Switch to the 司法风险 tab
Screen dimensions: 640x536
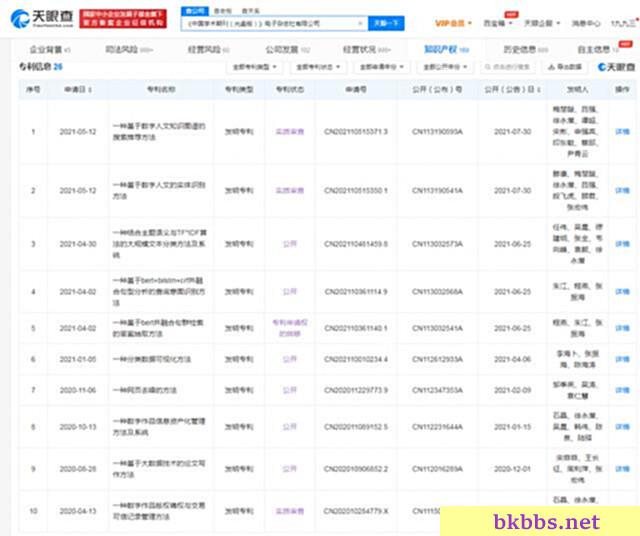(x=129, y=50)
